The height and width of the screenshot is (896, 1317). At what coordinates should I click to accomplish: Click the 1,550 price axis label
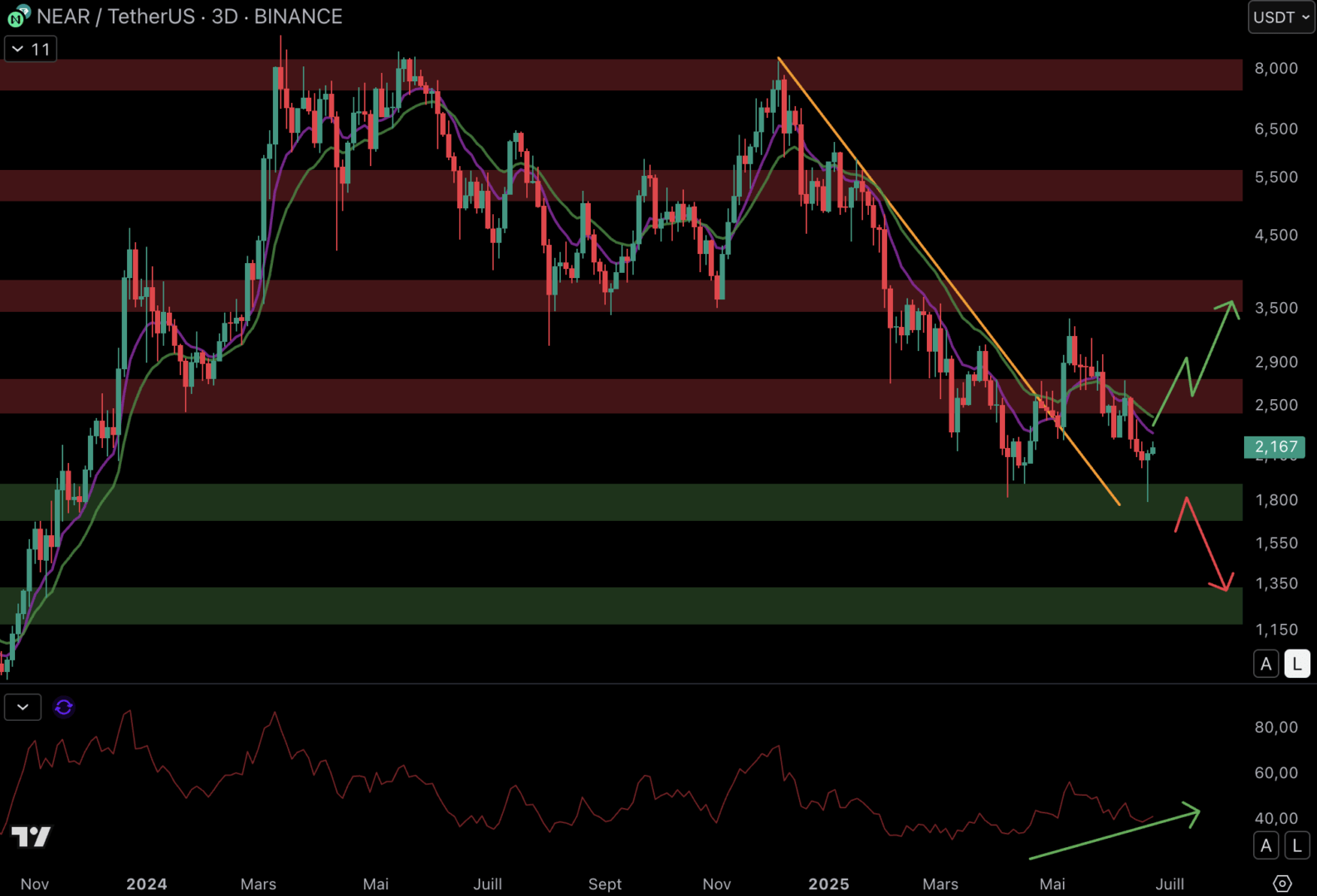coord(1276,543)
